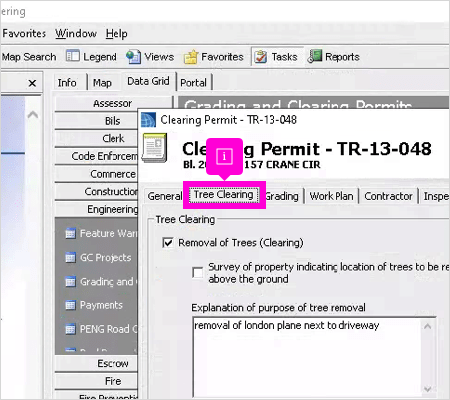Image resolution: width=450 pixels, height=400 pixels.
Task: Open the Window menu
Action: (x=76, y=33)
